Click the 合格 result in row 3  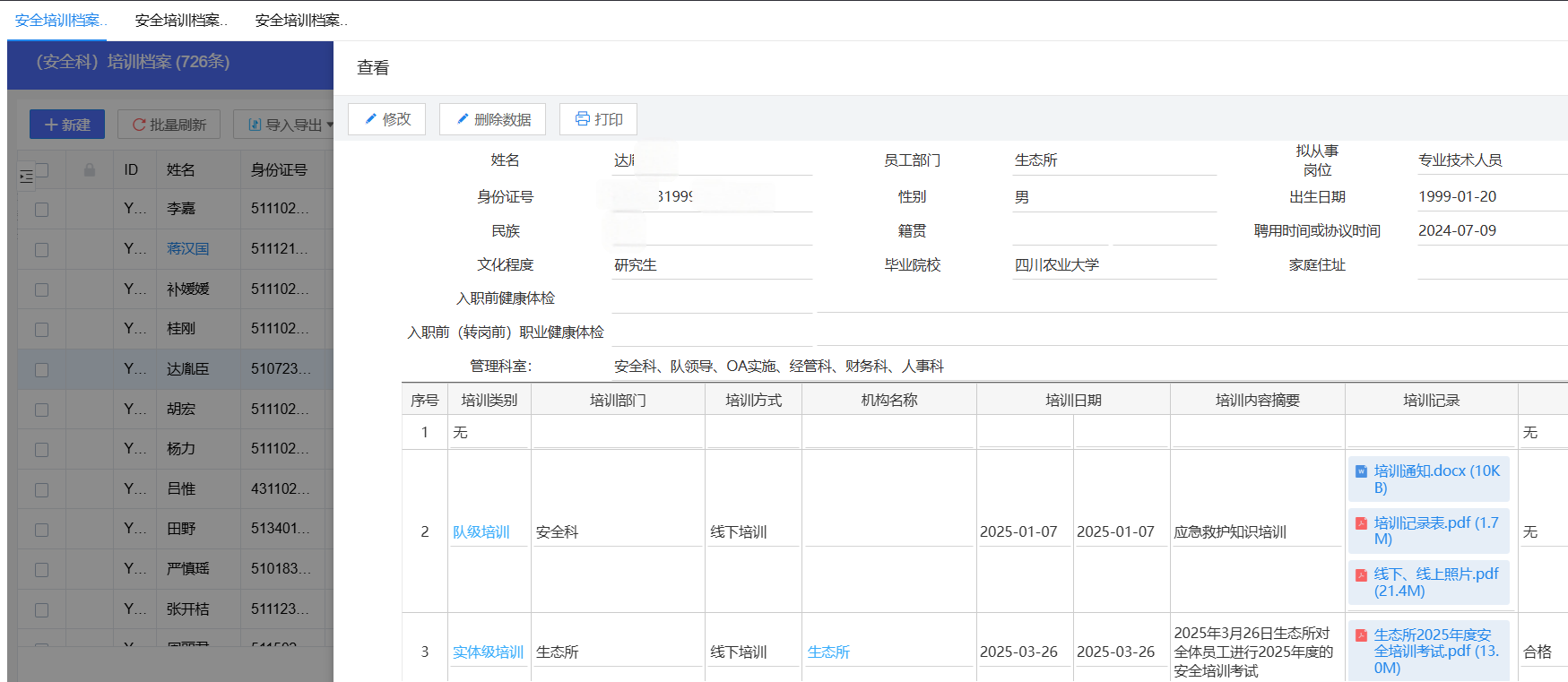point(1537,652)
